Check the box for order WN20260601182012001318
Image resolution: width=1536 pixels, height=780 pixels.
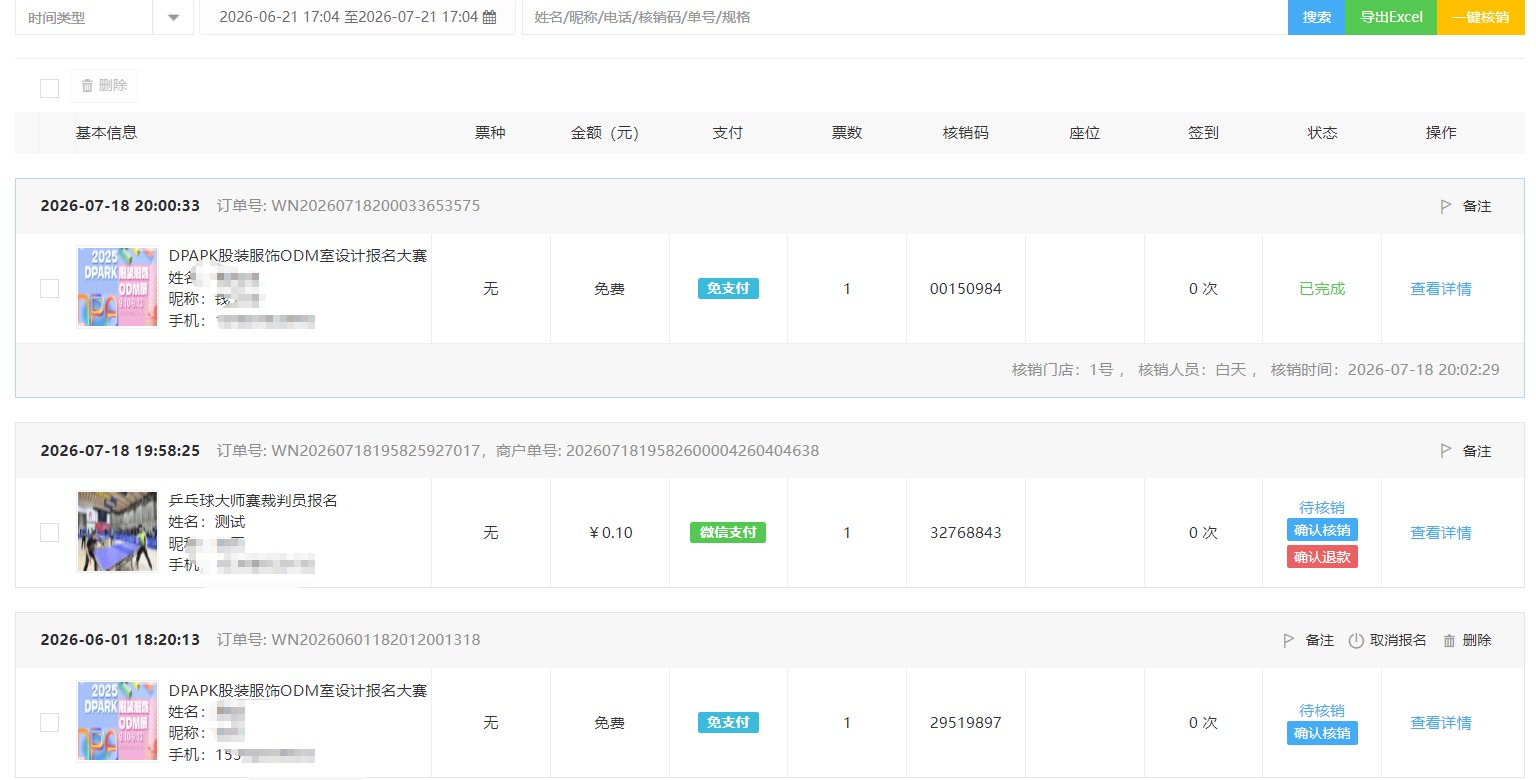click(x=49, y=722)
